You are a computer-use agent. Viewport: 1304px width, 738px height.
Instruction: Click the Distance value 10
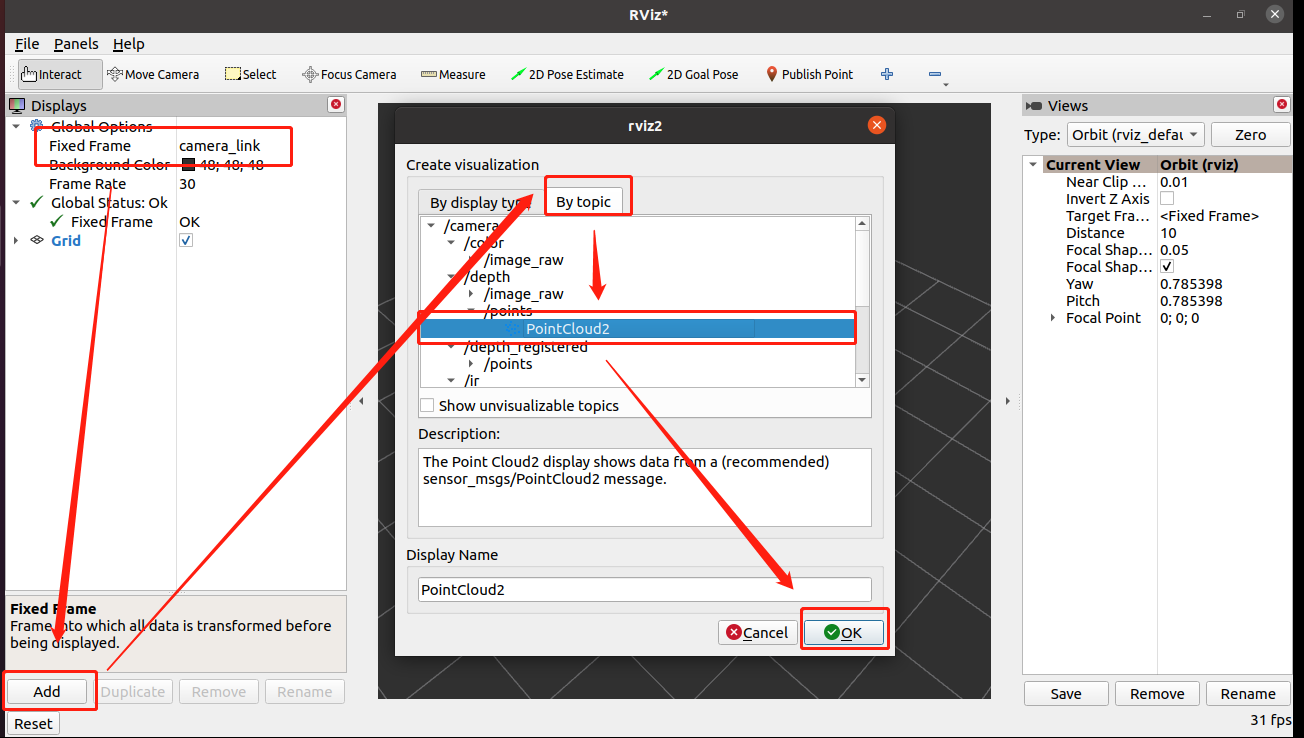[1168, 233]
